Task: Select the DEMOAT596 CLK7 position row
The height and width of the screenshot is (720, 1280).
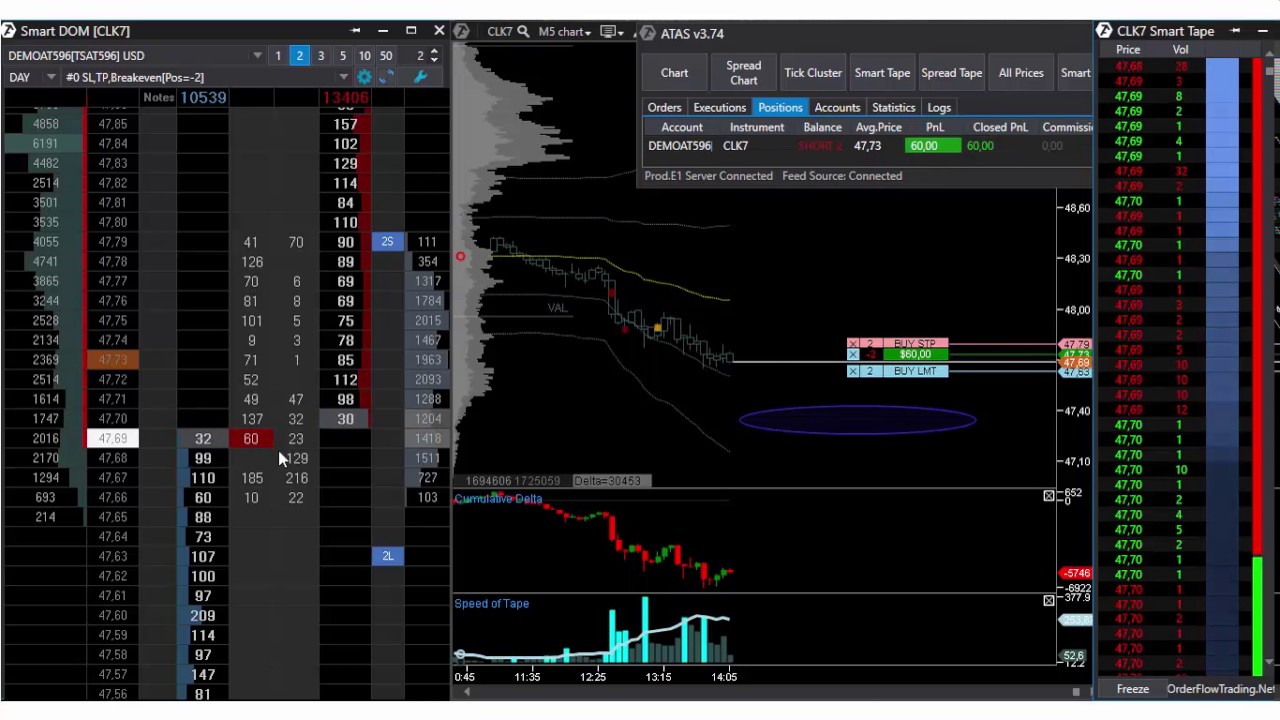Action: click(x=866, y=146)
